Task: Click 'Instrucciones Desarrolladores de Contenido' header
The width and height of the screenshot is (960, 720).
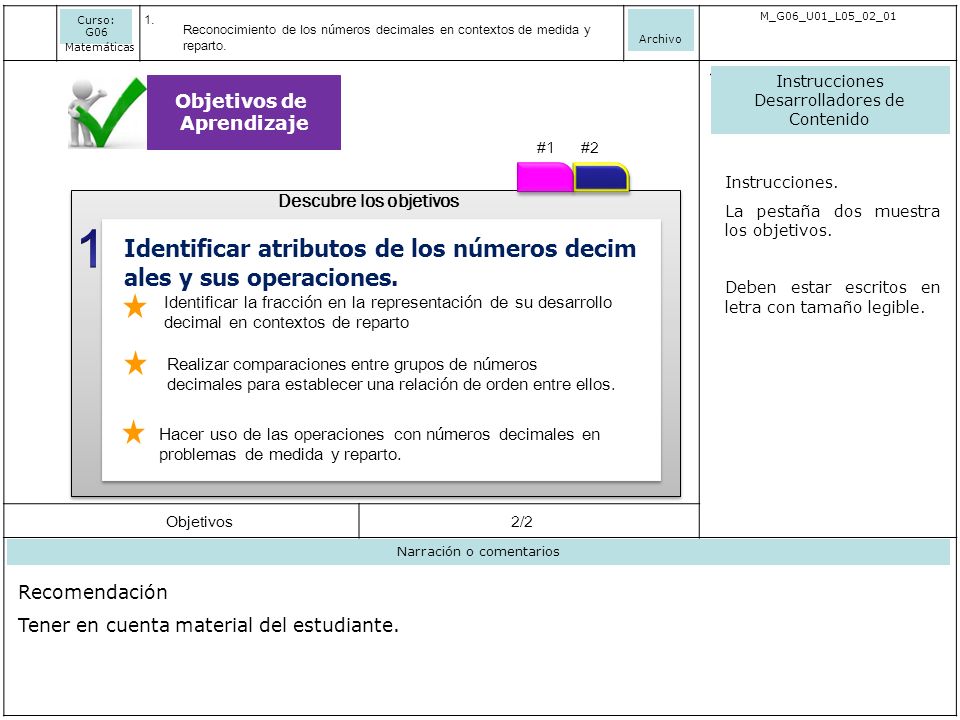Action: click(x=830, y=100)
